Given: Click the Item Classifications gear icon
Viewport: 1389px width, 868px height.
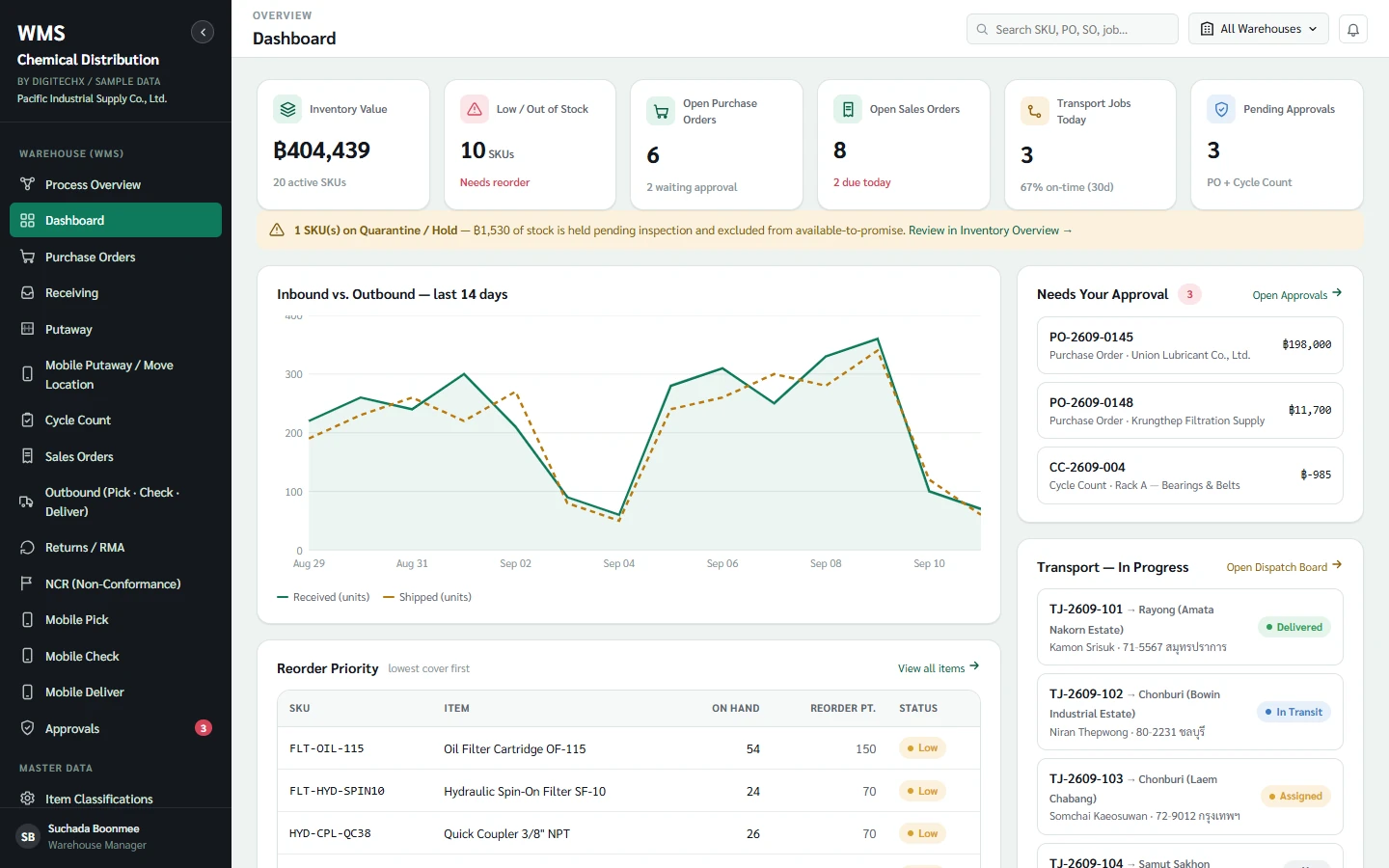Looking at the screenshot, I should [x=27, y=799].
